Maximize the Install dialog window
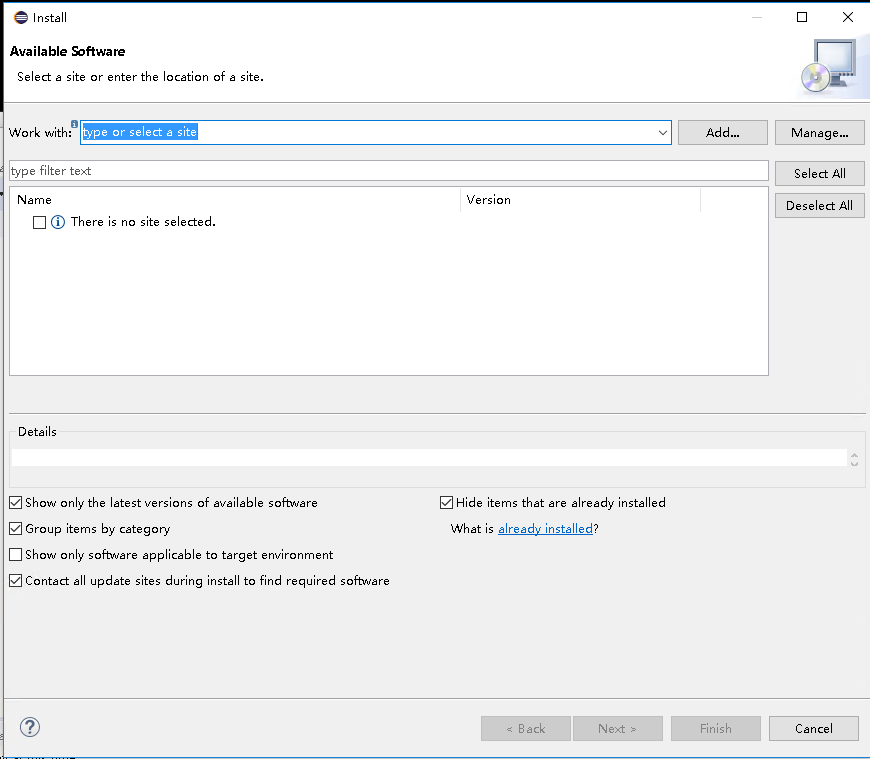Viewport: 870px width, 759px height. coord(802,17)
